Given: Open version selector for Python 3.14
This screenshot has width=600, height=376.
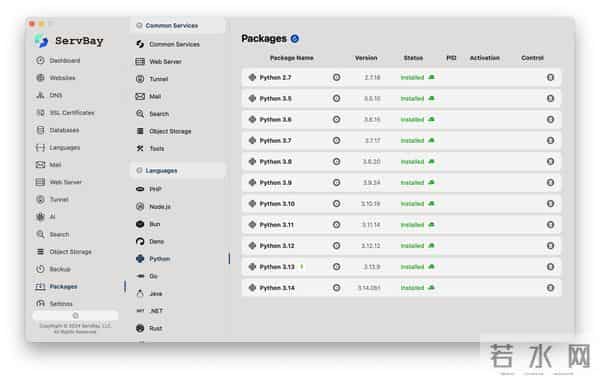Looking at the screenshot, I should [x=336, y=288].
